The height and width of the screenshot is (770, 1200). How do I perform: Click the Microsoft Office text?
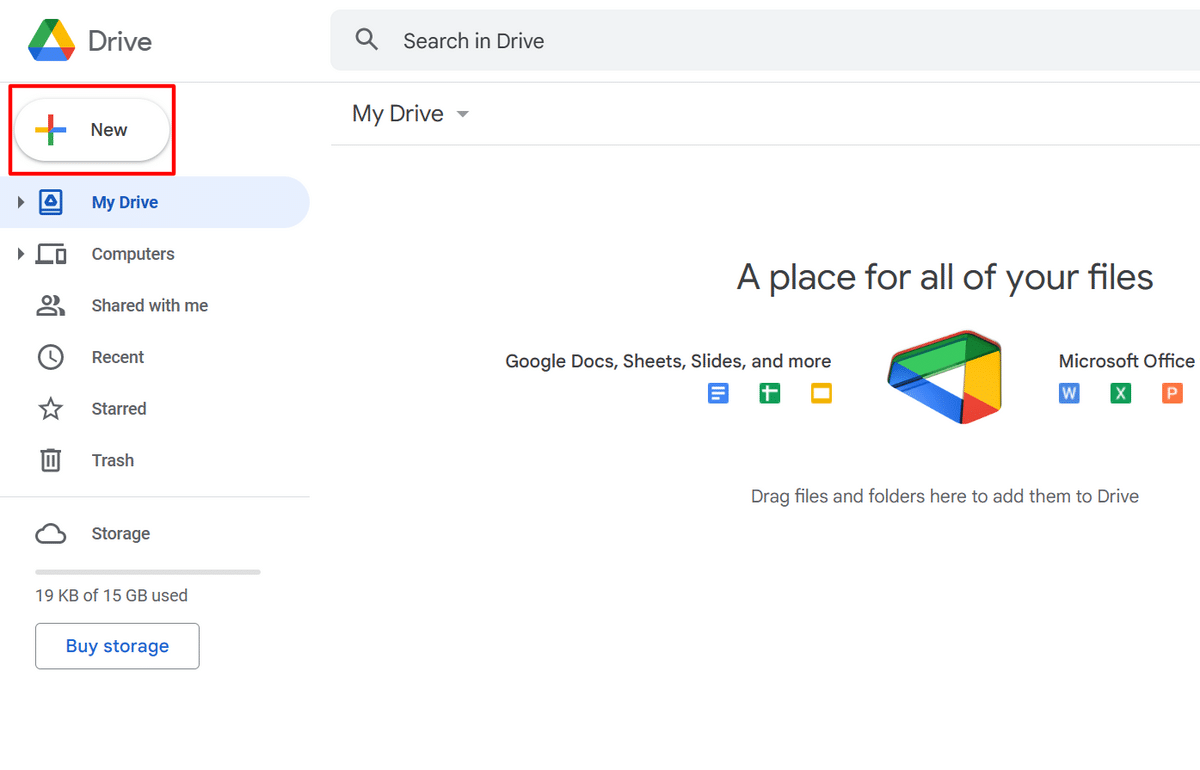[x=1127, y=361]
